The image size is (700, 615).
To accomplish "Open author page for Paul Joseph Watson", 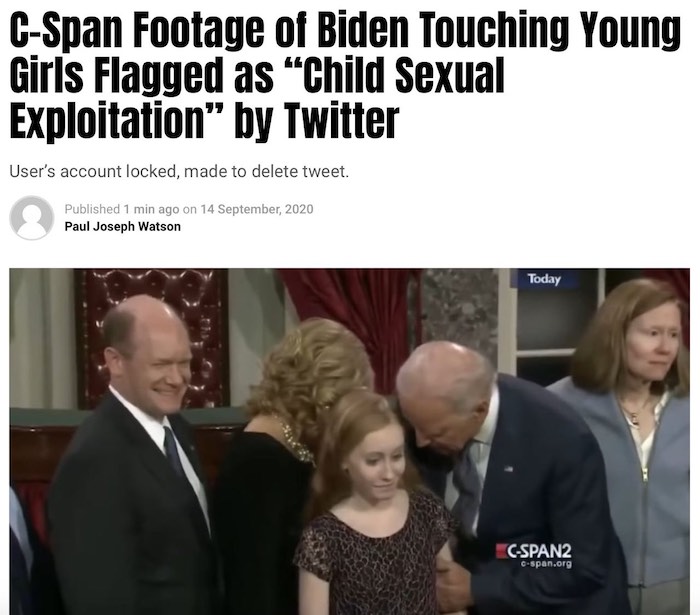I will (x=123, y=226).
